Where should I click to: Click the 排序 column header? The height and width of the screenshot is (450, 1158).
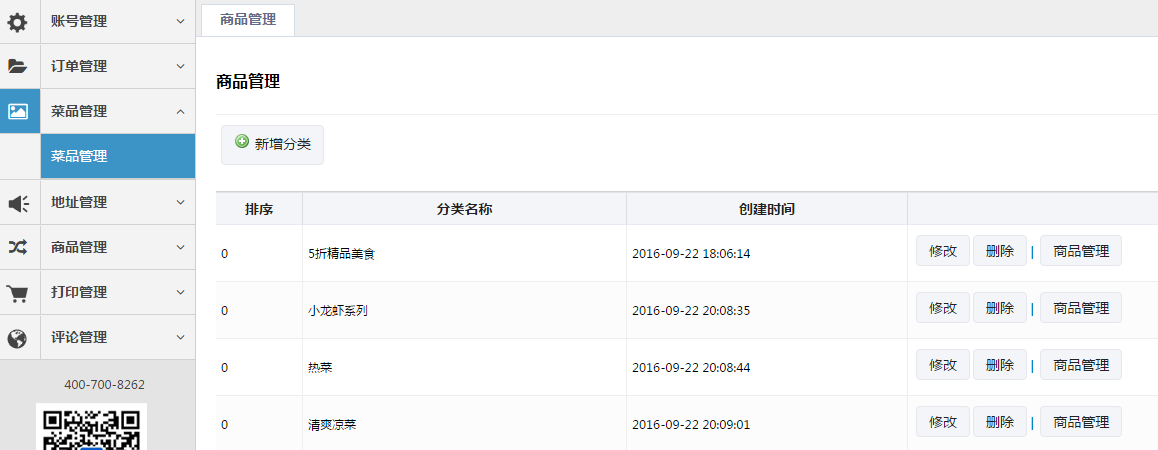pyautogui.click(x=259, y=210)
